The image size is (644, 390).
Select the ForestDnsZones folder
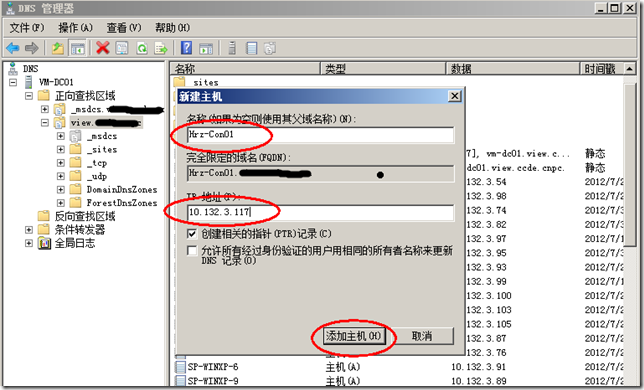pos(122,203)
